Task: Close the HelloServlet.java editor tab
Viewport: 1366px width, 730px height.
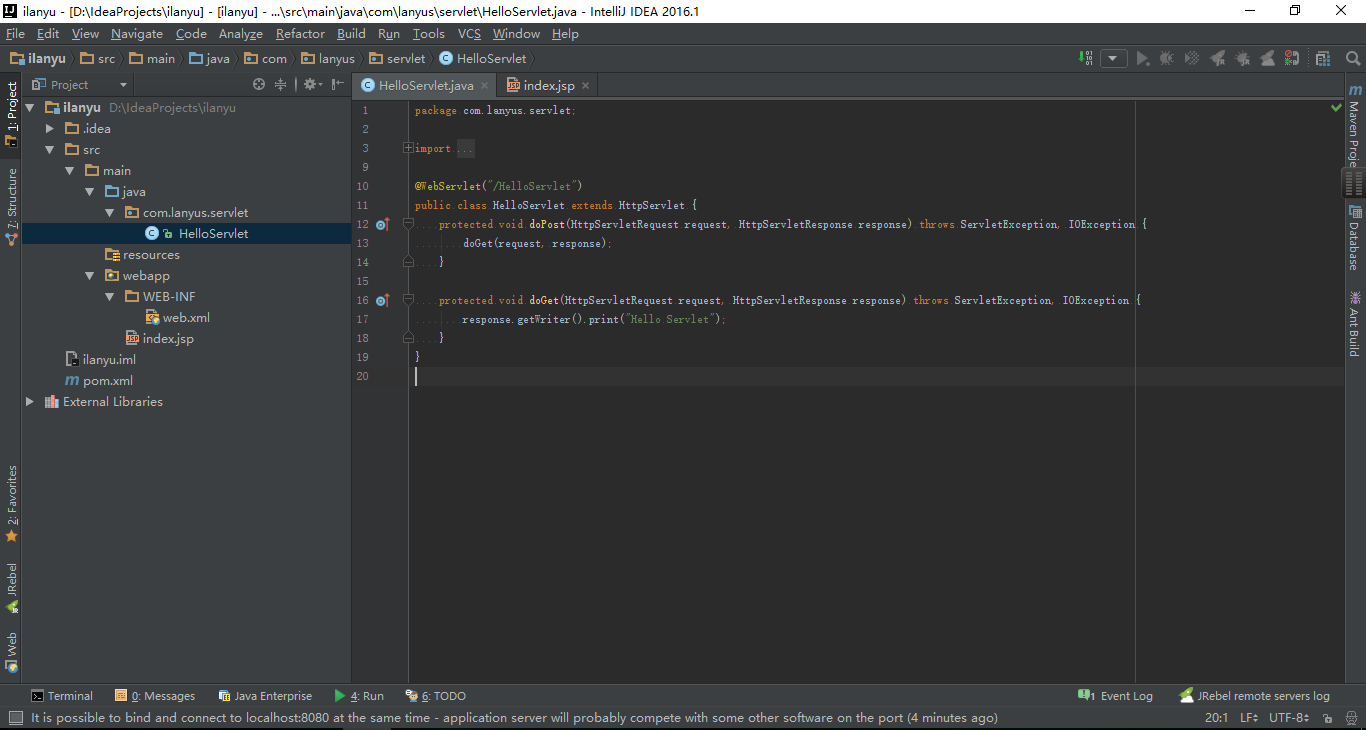Action: coord(485,86)
